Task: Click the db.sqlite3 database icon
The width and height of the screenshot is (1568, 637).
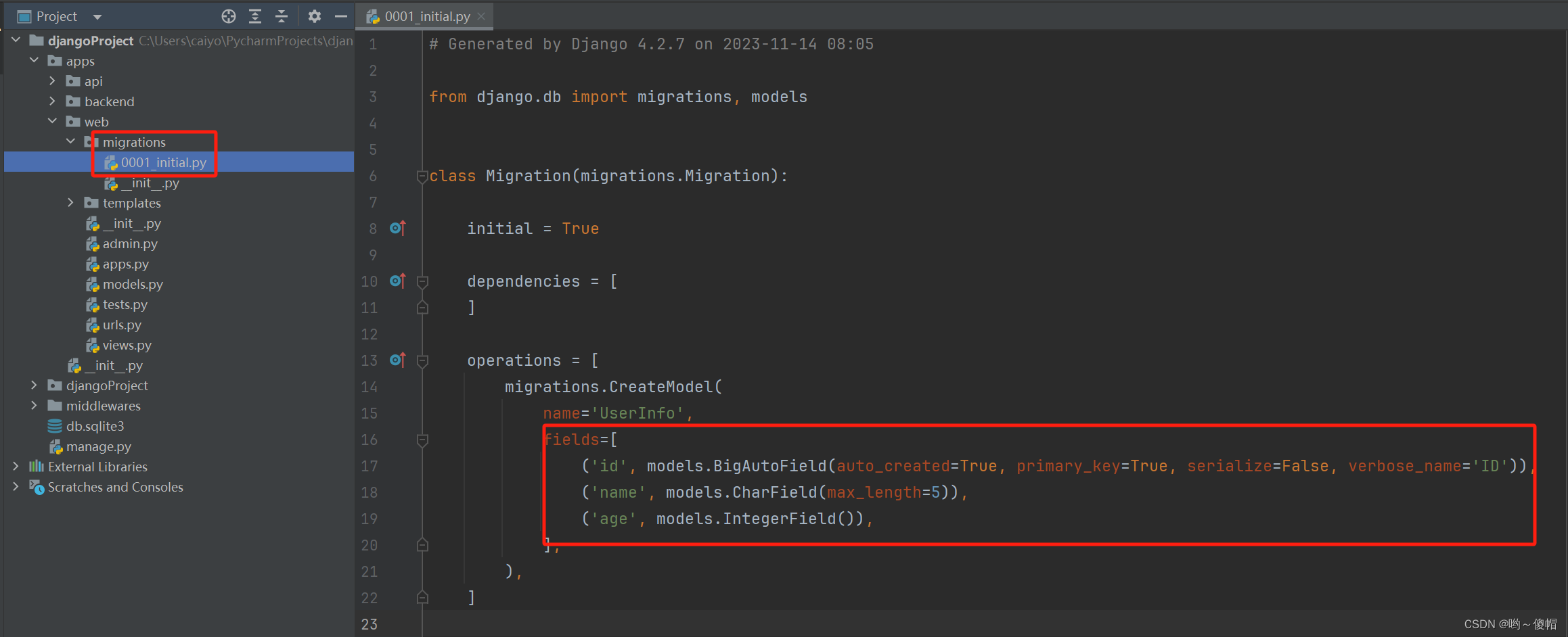Action: click(55, 426)
